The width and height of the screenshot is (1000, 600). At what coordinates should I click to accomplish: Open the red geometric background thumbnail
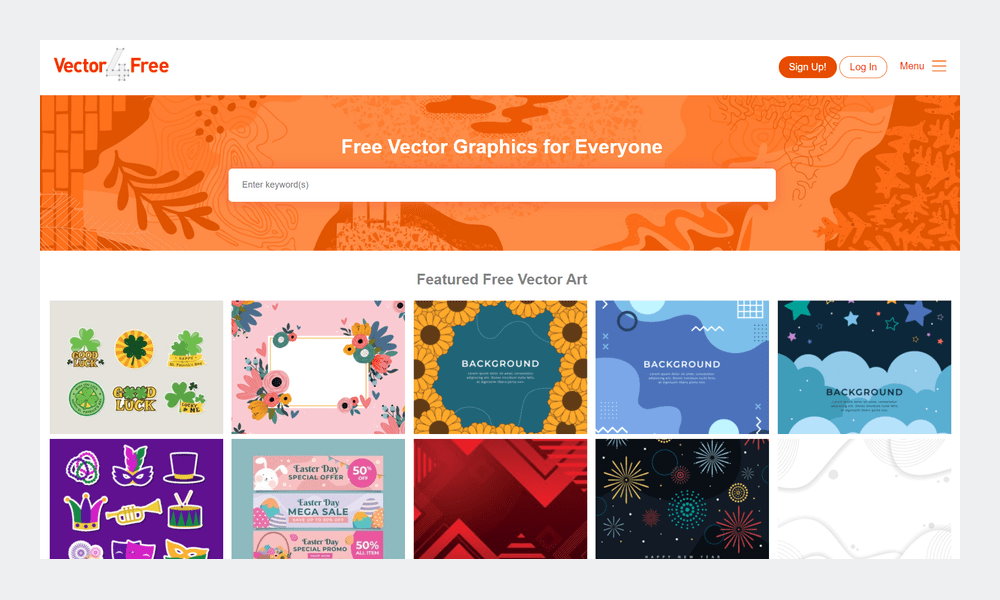[x=501, y=499]
